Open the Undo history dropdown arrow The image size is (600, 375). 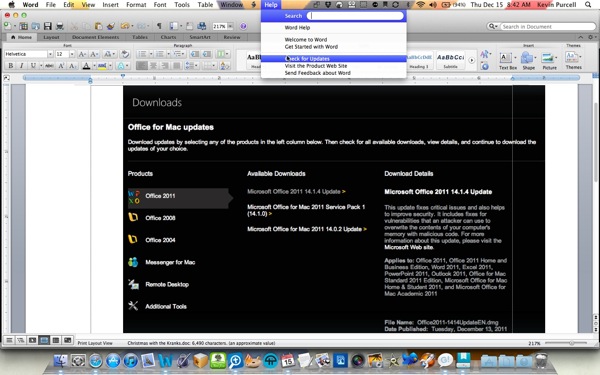tap(132, 26)
